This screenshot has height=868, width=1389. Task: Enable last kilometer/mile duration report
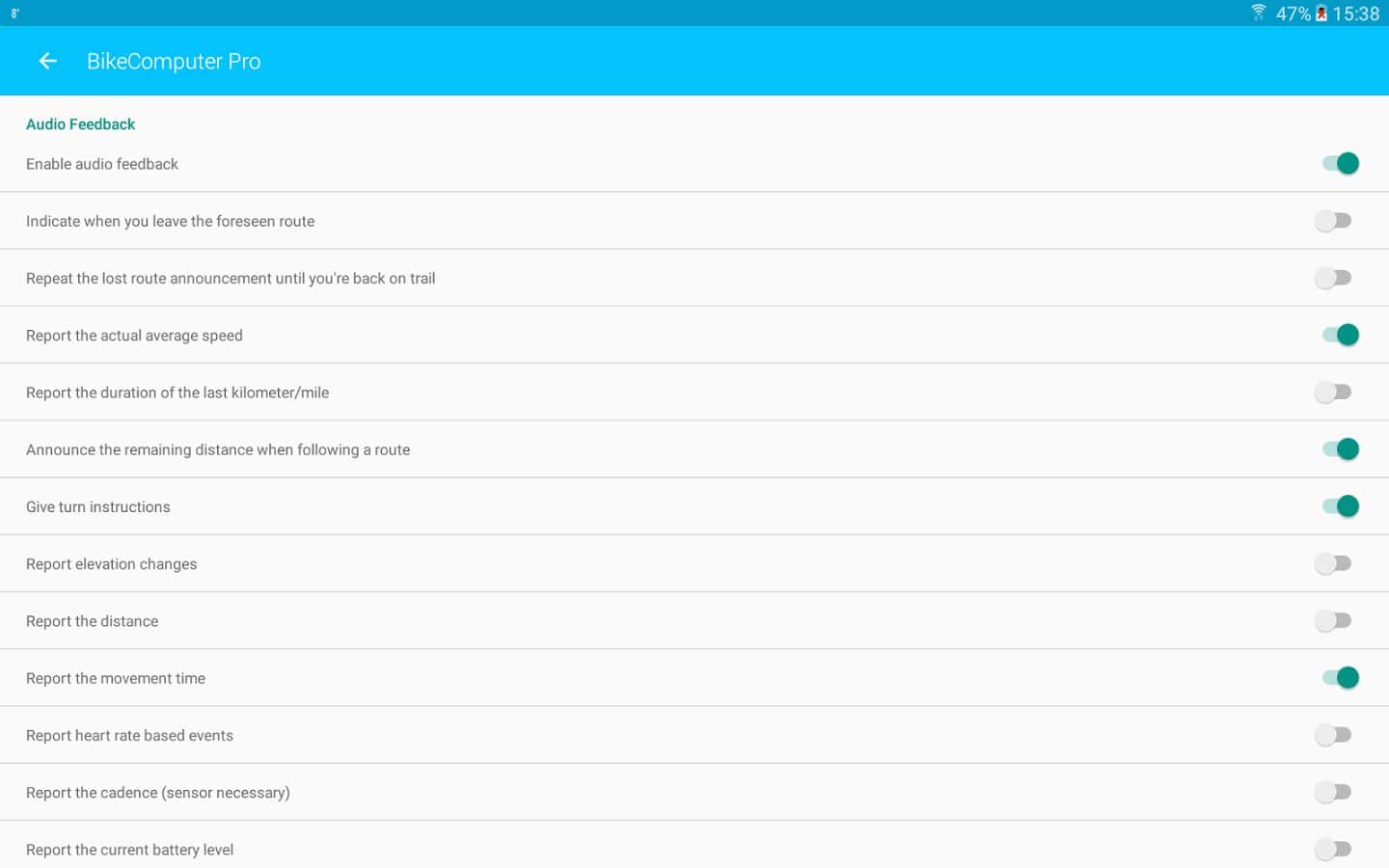coord(1333,393)
